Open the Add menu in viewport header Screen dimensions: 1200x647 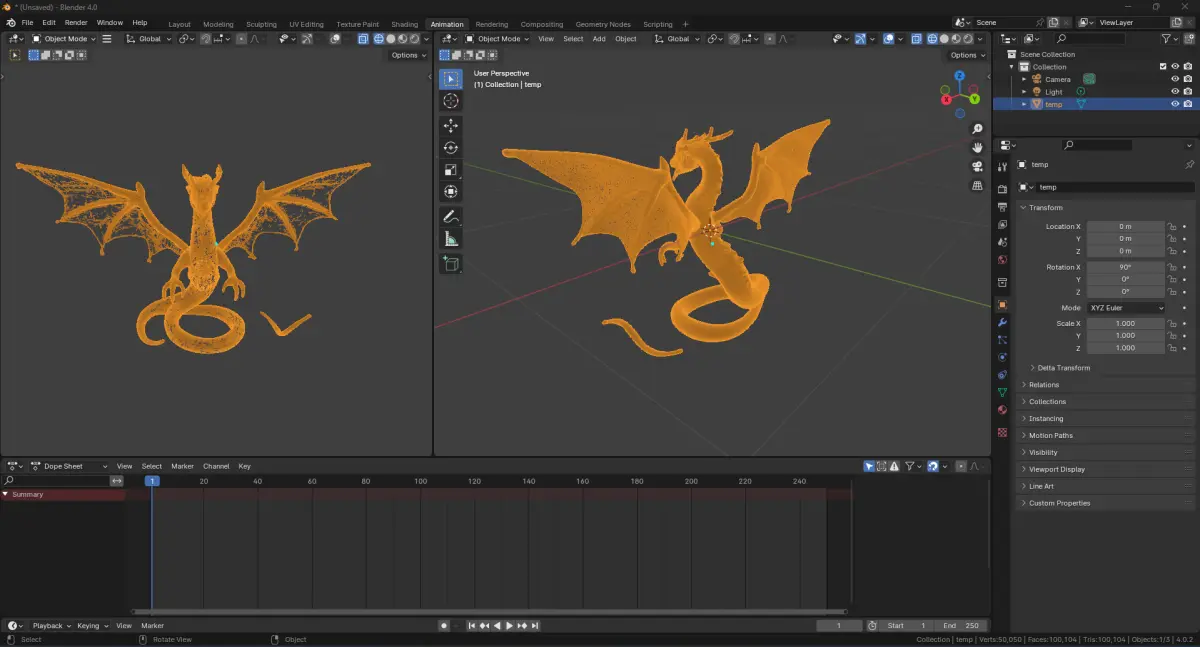point(599,39)
